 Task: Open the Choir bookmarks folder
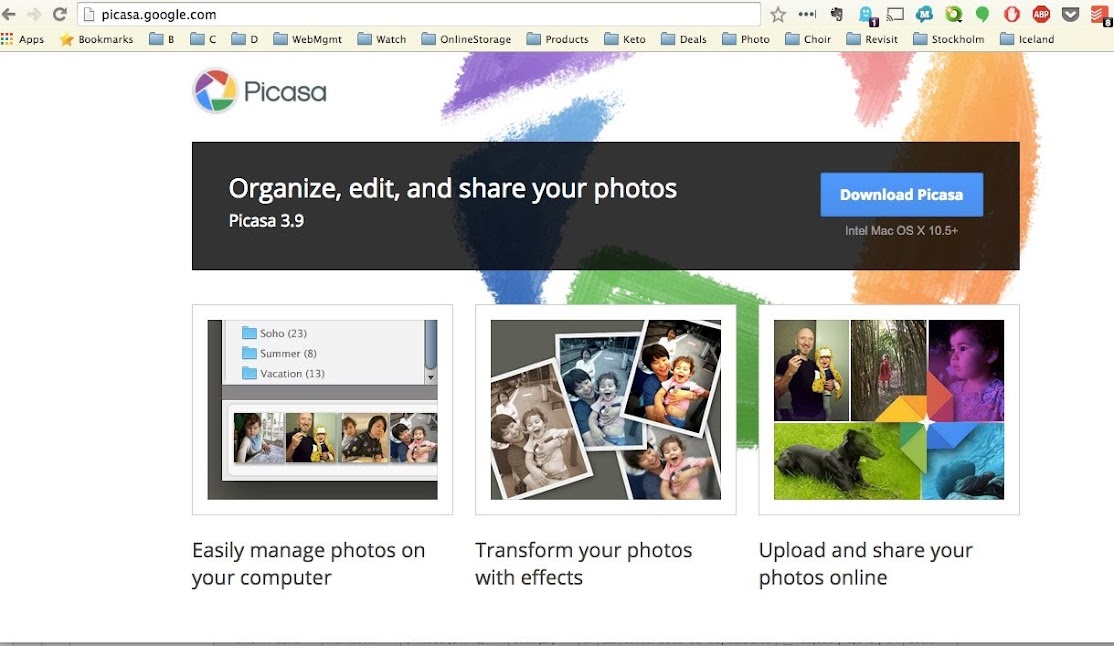tap(808, 39)
